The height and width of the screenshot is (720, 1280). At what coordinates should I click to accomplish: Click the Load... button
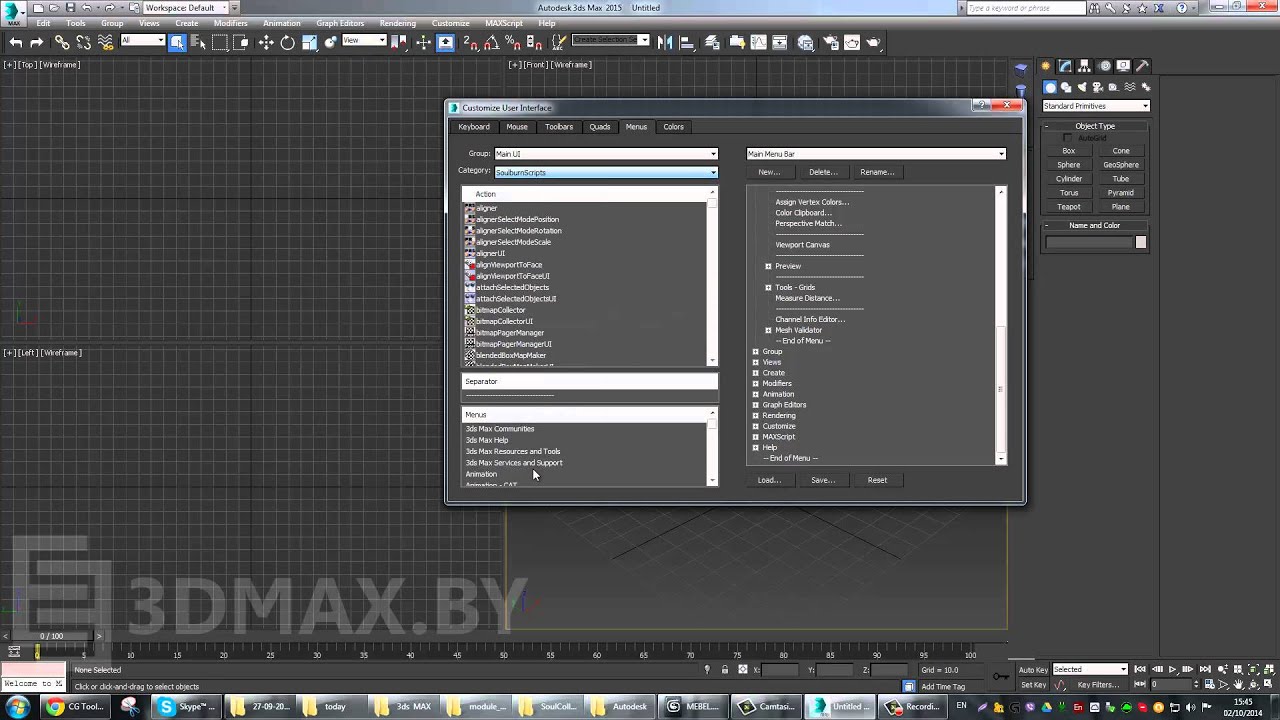point(769,480)
